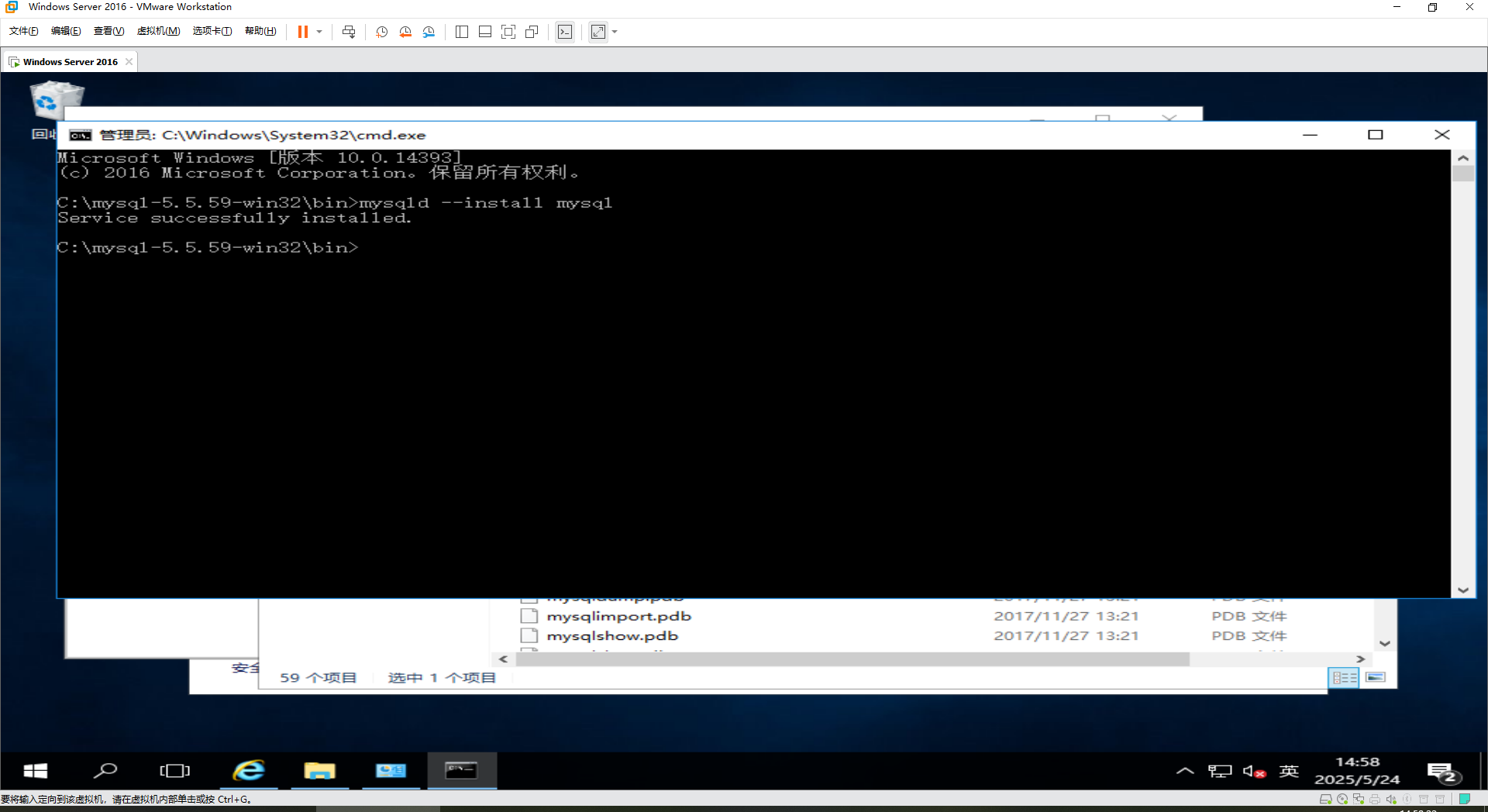The height and width of the screenshot is (812, 1488).
Task: Show hidden tray icons chevron
Action: tap(1185, 771)
